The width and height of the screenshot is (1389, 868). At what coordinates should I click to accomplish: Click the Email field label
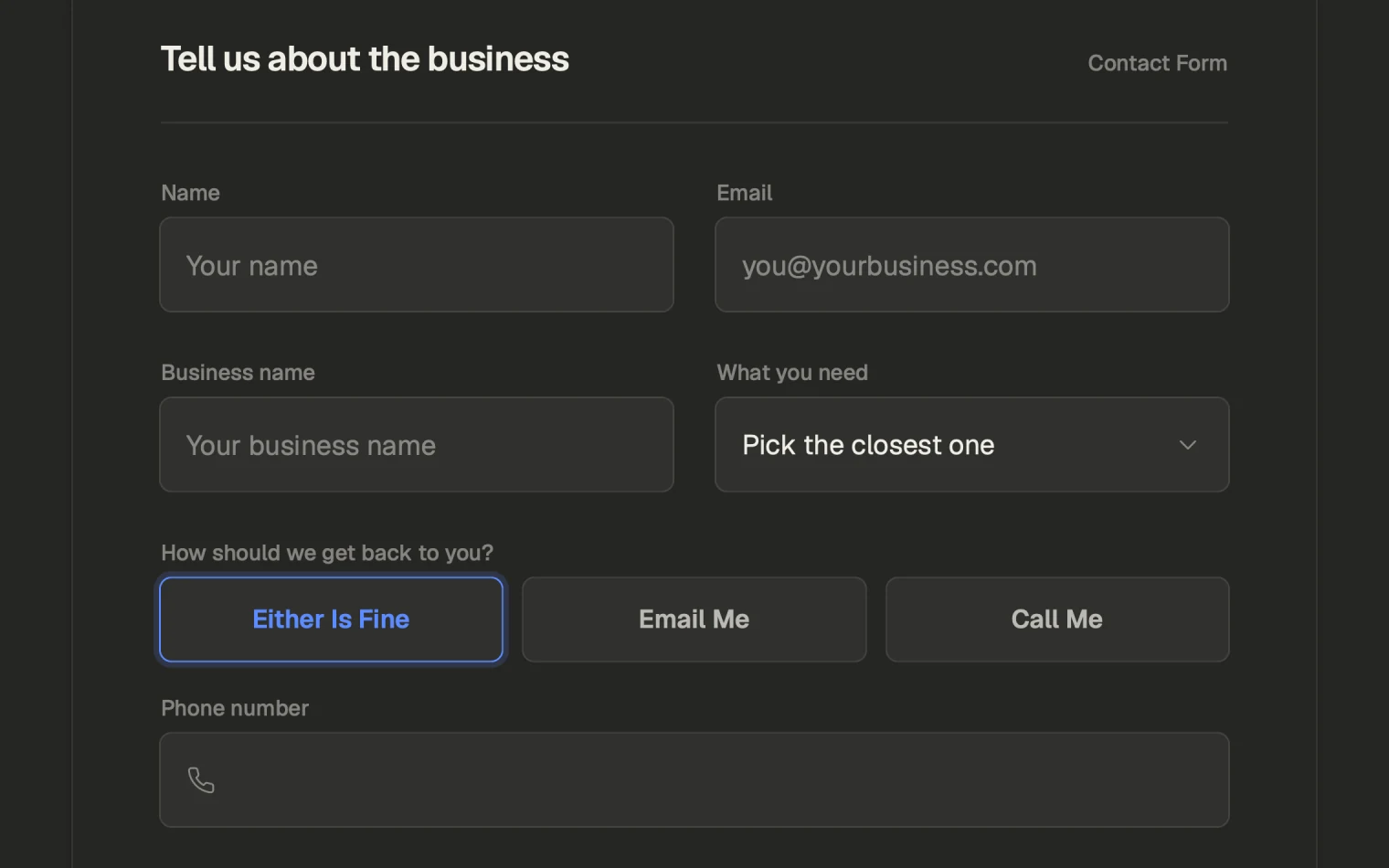745,193
